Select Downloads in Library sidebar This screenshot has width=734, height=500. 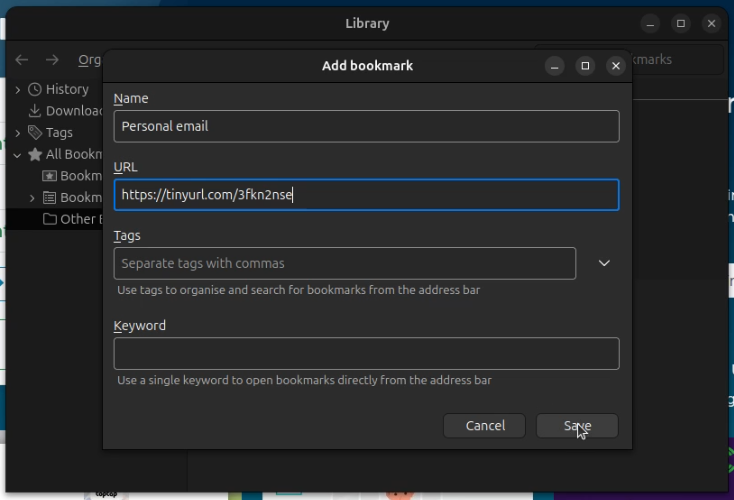pos(74,111)
